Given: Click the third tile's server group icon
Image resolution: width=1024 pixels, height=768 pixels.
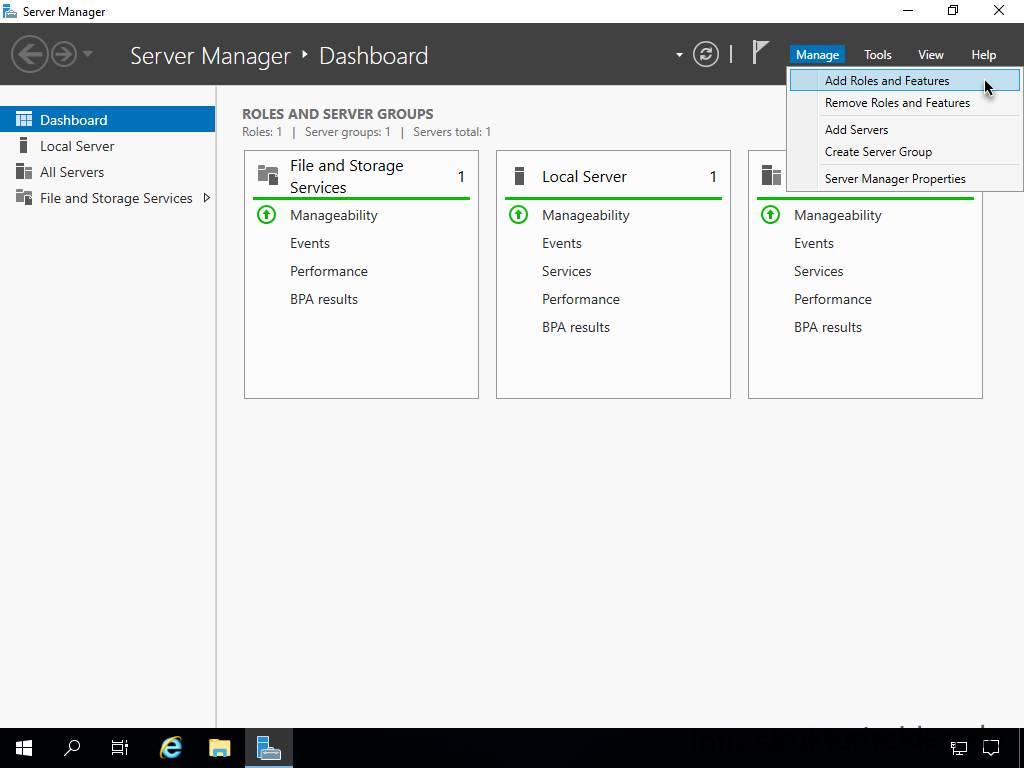Looking at the screenshot, I should 771,175.
